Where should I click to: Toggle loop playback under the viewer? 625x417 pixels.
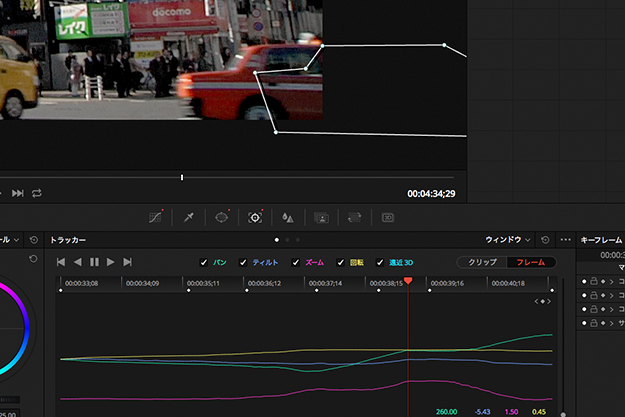pos(37,192)
